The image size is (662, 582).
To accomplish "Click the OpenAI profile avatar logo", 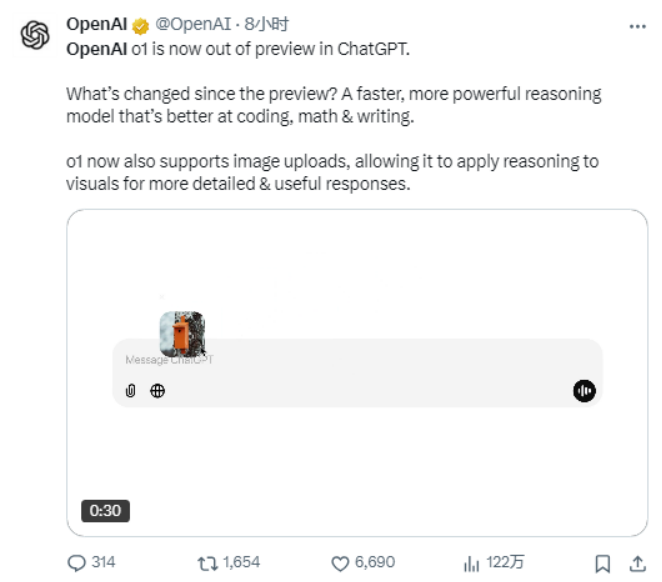I will (x=35, y=36).
